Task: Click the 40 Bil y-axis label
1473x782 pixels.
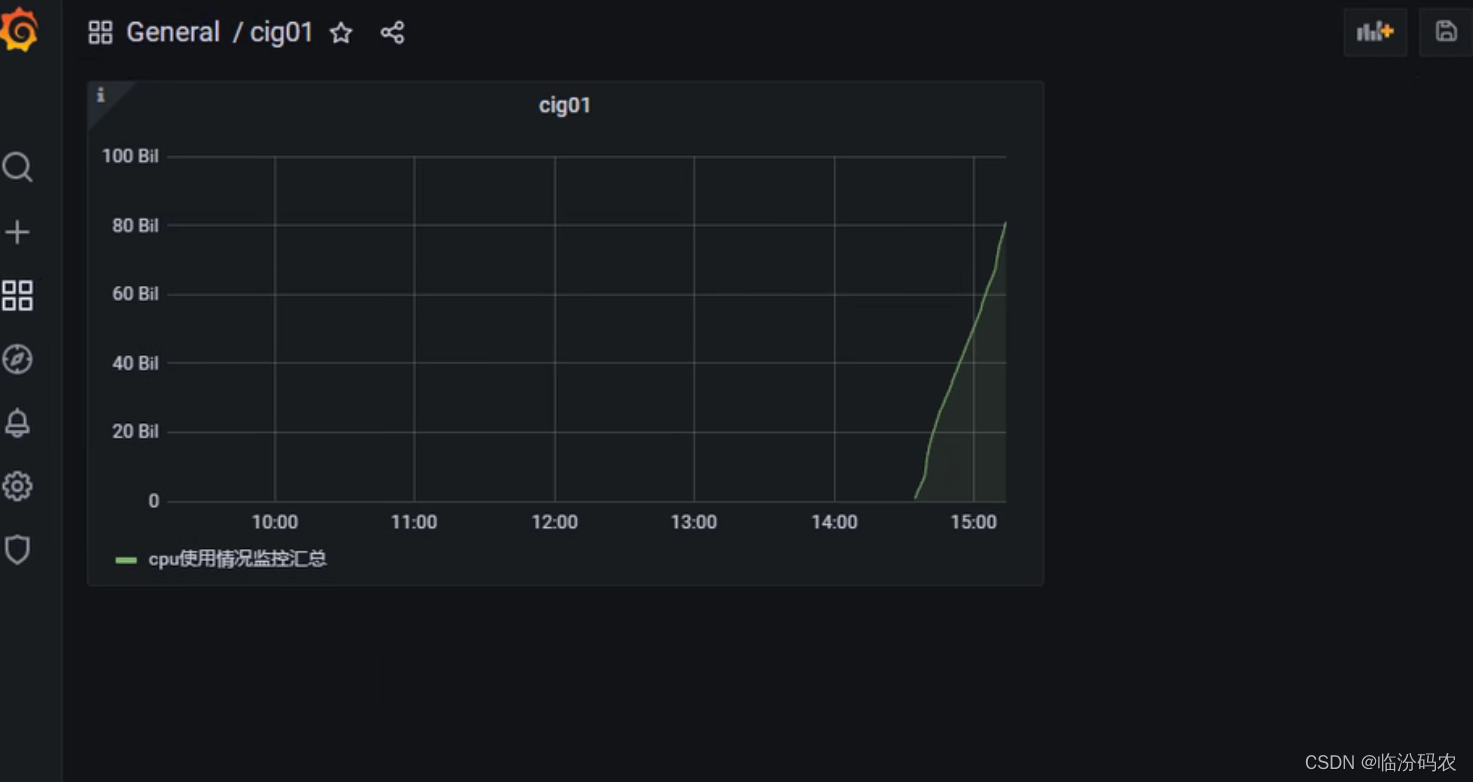Action: pyautogui.click(x=135, y=363)
